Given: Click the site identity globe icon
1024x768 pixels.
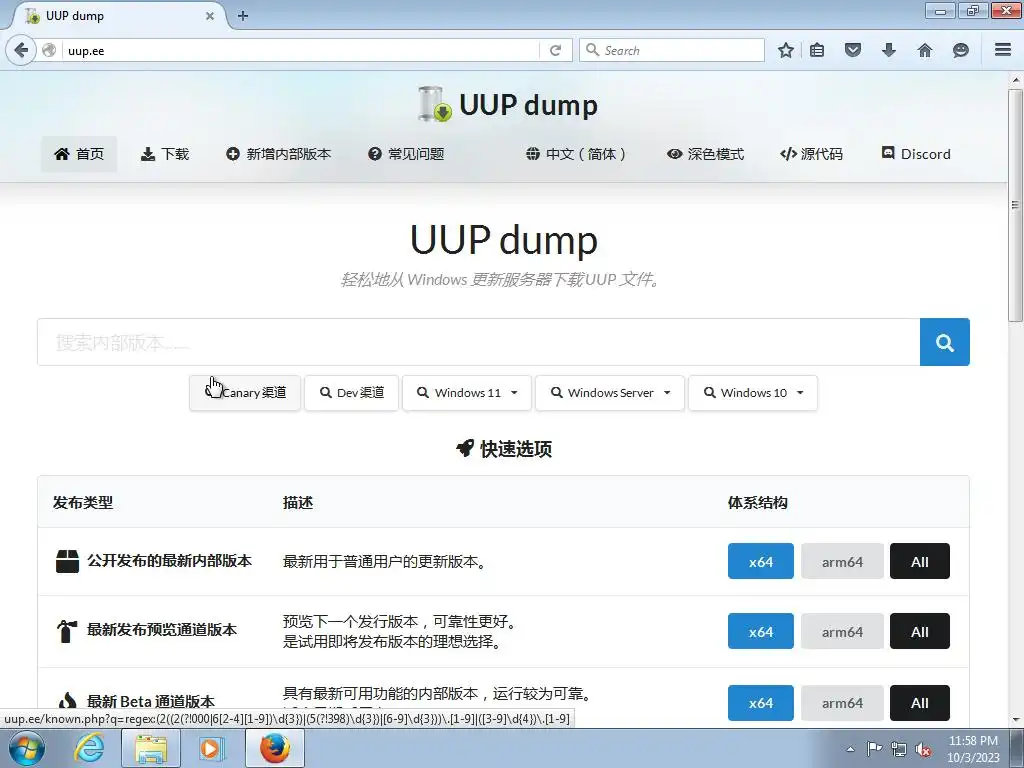Looking at the screenshot, I should click(x=49, y=50).
